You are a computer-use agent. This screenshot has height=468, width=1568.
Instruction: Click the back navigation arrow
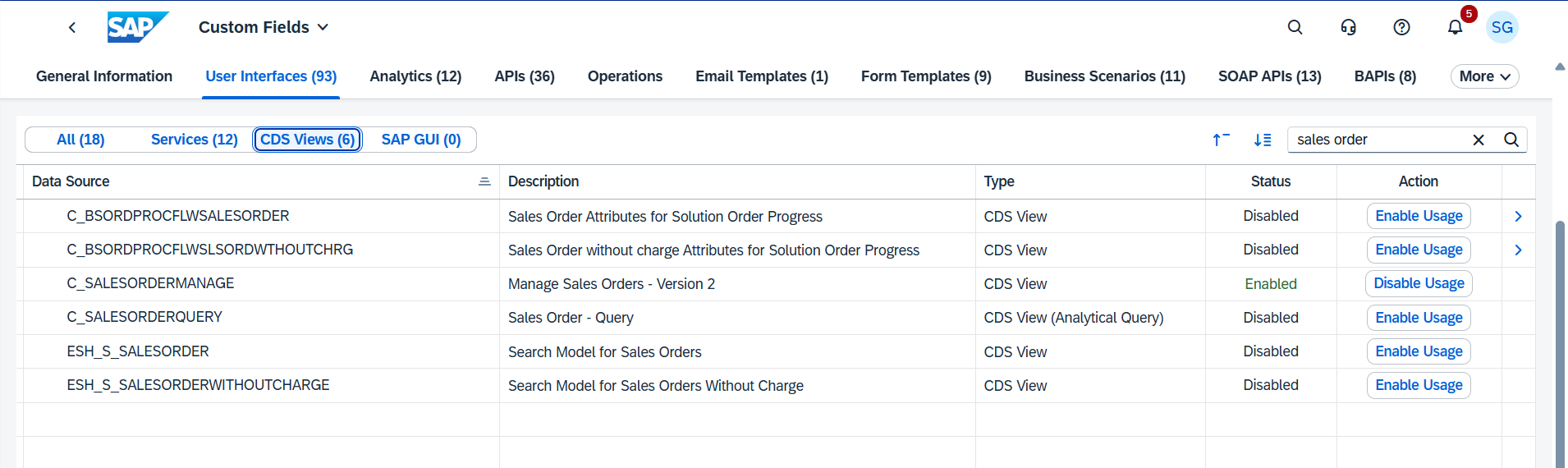tap(72, 28)
